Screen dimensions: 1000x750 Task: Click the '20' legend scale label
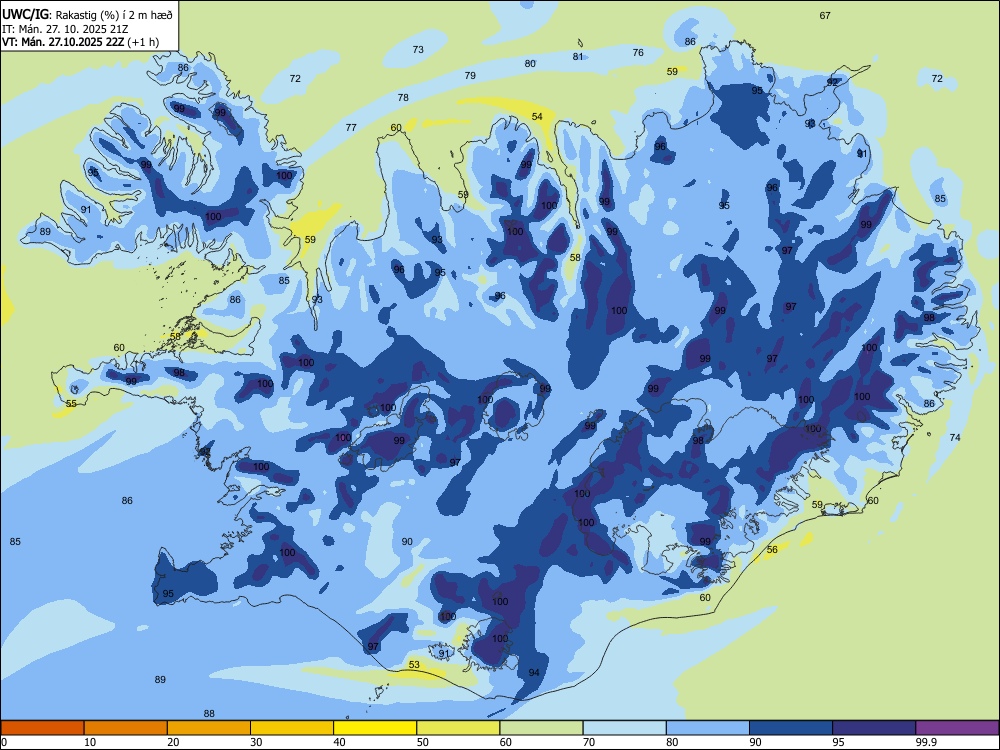[x=173, y=742]
